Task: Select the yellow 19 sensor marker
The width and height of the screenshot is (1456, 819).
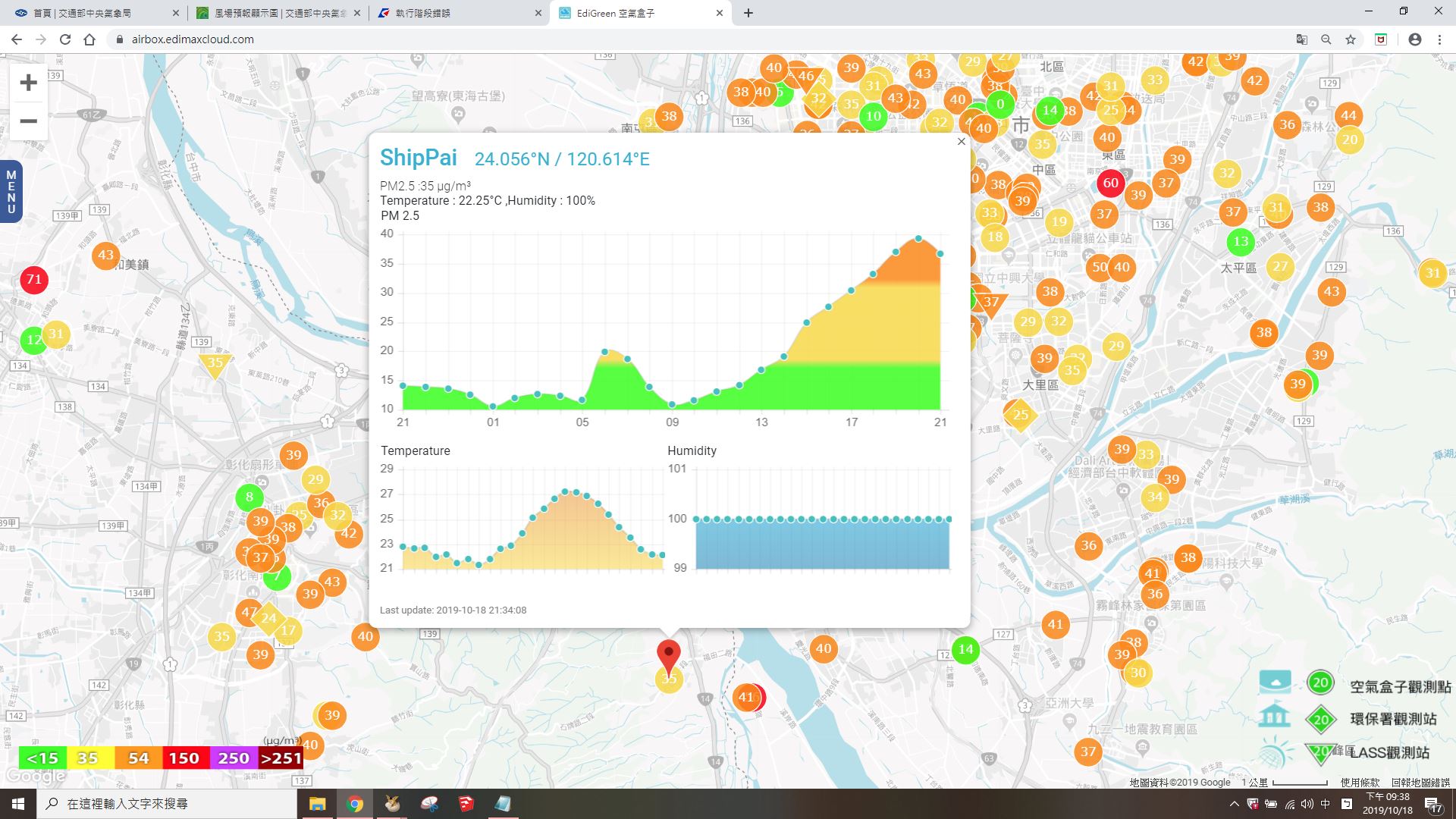Action: 1059,222
